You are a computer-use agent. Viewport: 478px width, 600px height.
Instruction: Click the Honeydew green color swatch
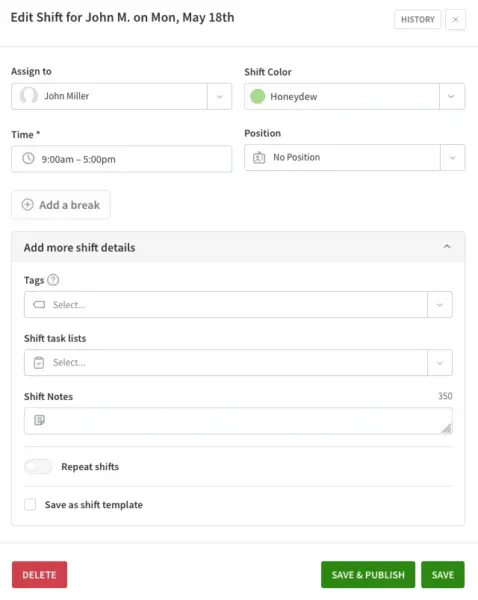click(258, 96)
